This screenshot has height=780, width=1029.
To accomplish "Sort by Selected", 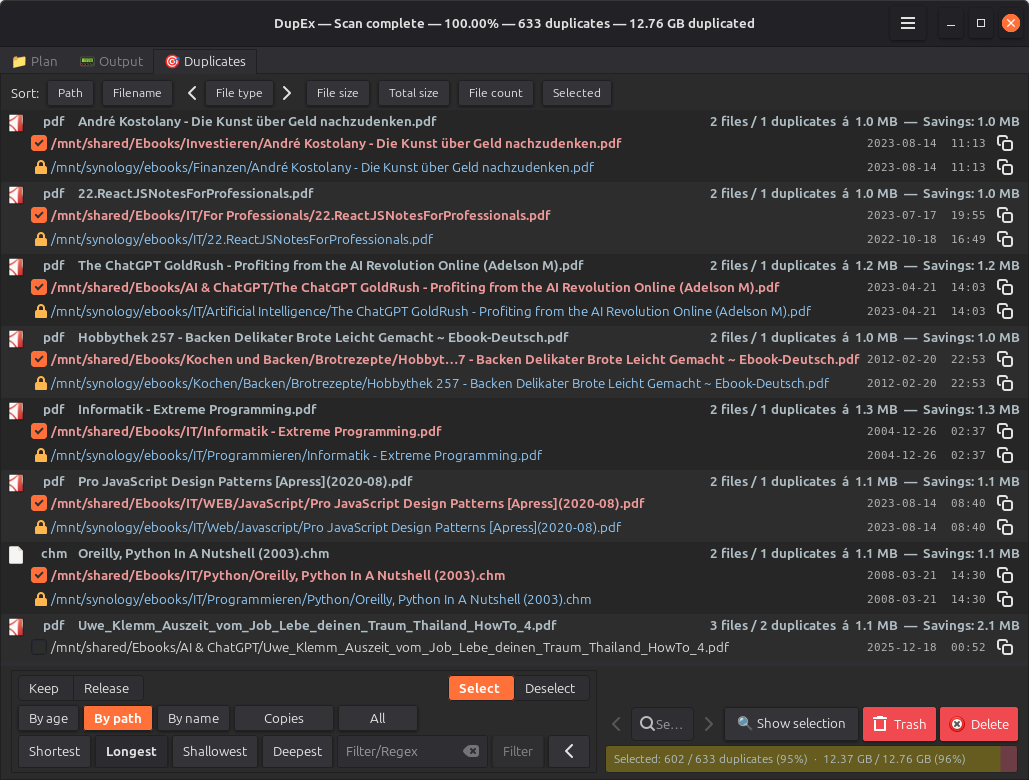I will point(576,93).
